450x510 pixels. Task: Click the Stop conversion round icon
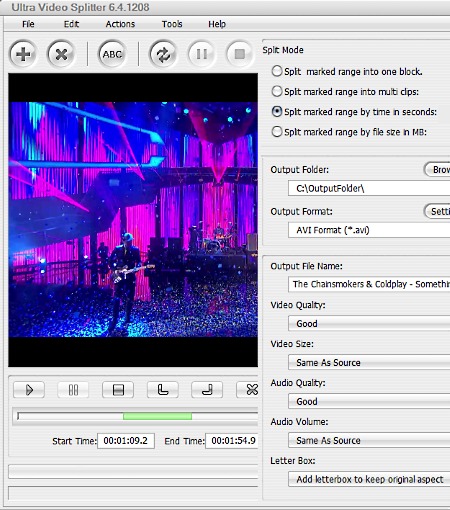(x=240, y=54)
